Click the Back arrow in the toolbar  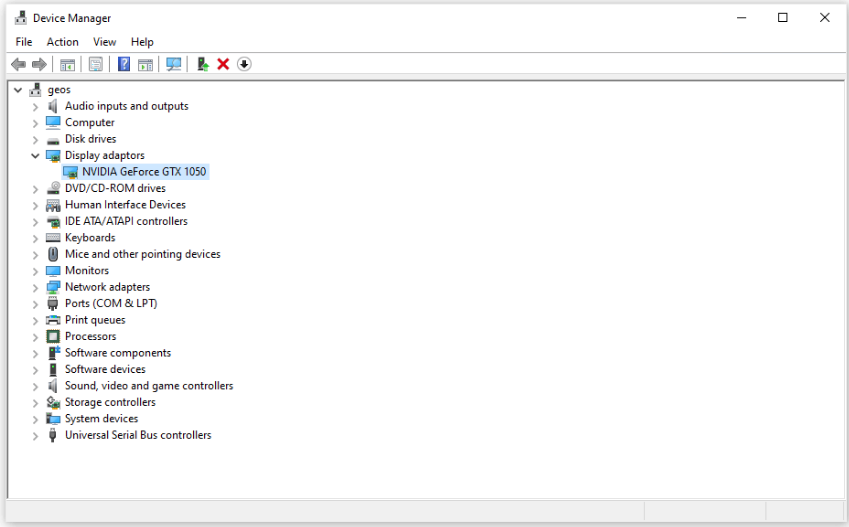[18, 64]
